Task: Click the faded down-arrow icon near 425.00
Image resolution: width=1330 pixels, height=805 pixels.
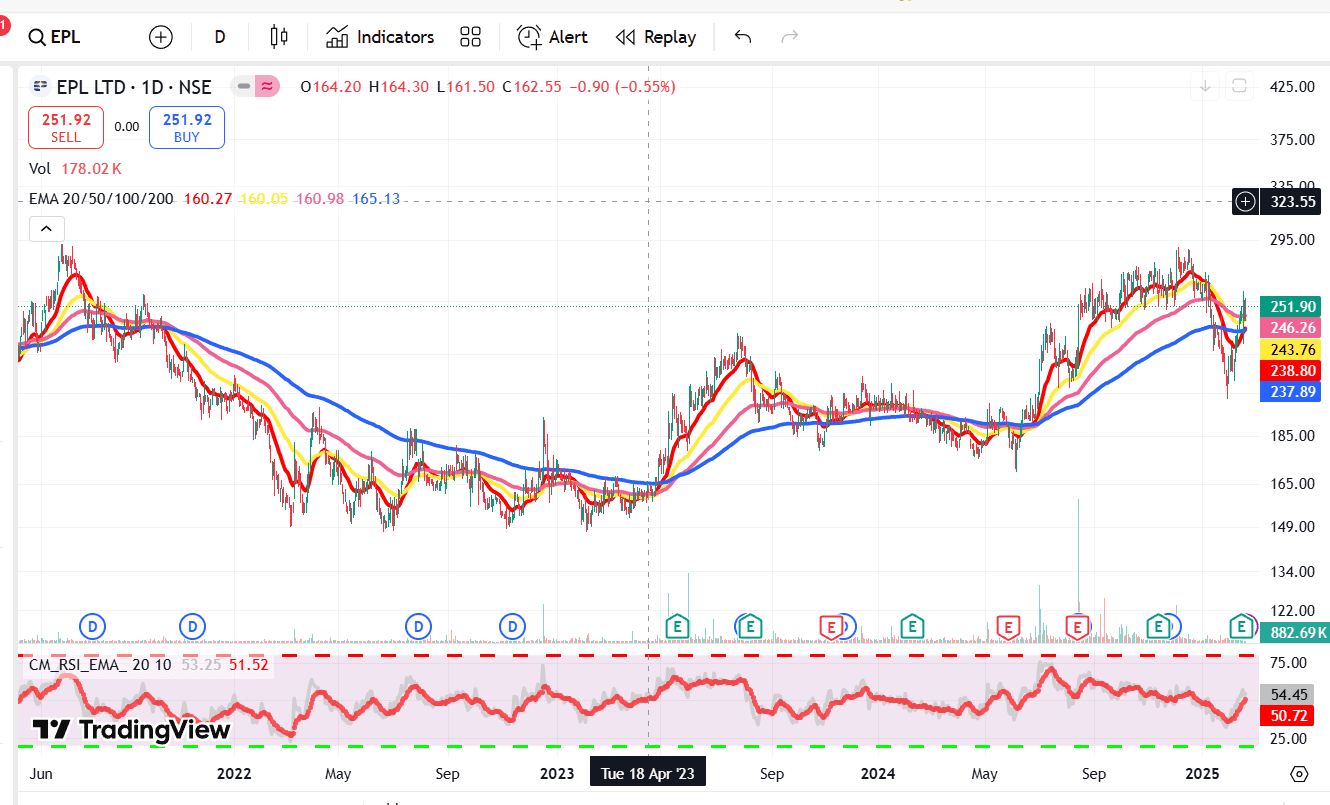Action: pyautogui.click(x=1206, y=86)
